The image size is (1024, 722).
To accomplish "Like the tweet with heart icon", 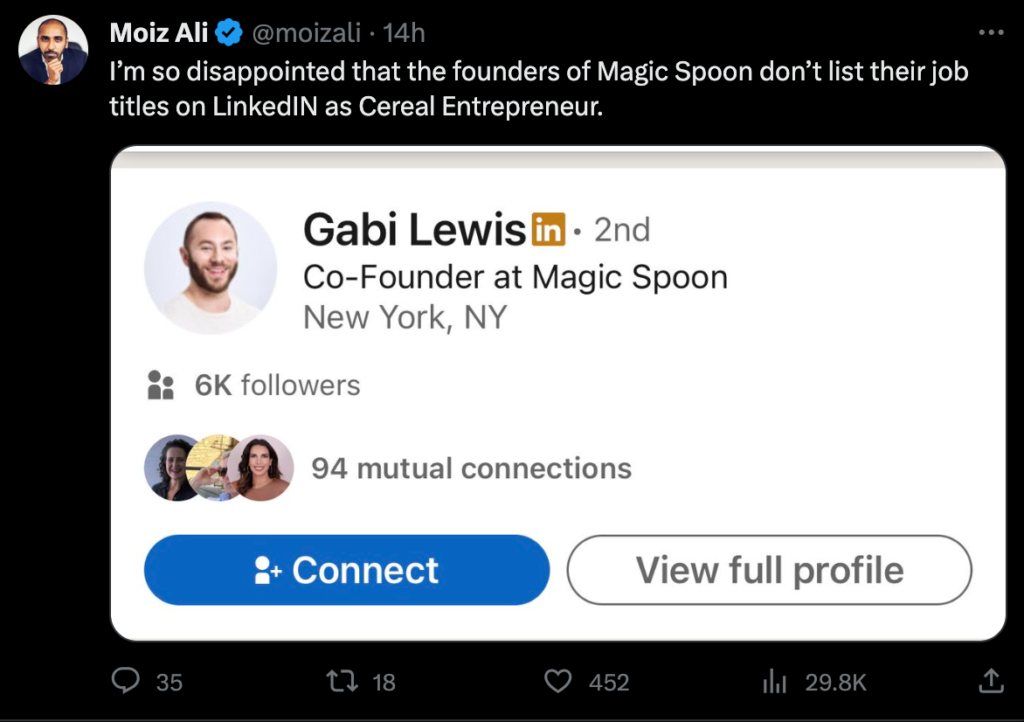I will [x=557, y=681].
